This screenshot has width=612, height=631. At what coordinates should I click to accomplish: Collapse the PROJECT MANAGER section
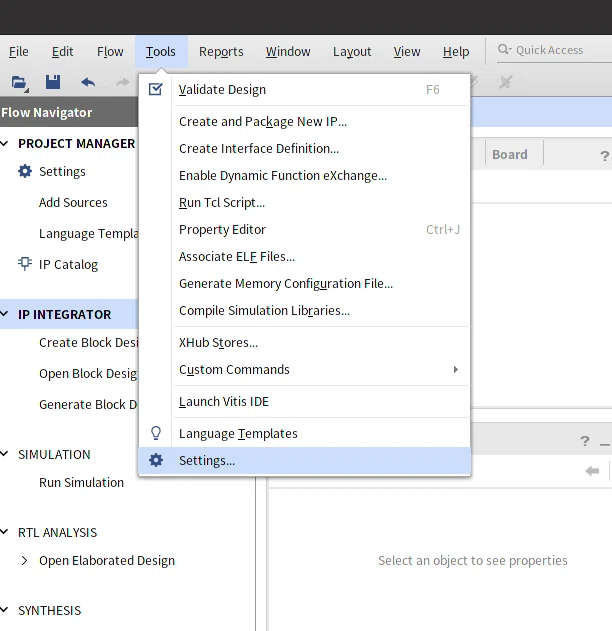pyautogui.click(x=4, y=143)
